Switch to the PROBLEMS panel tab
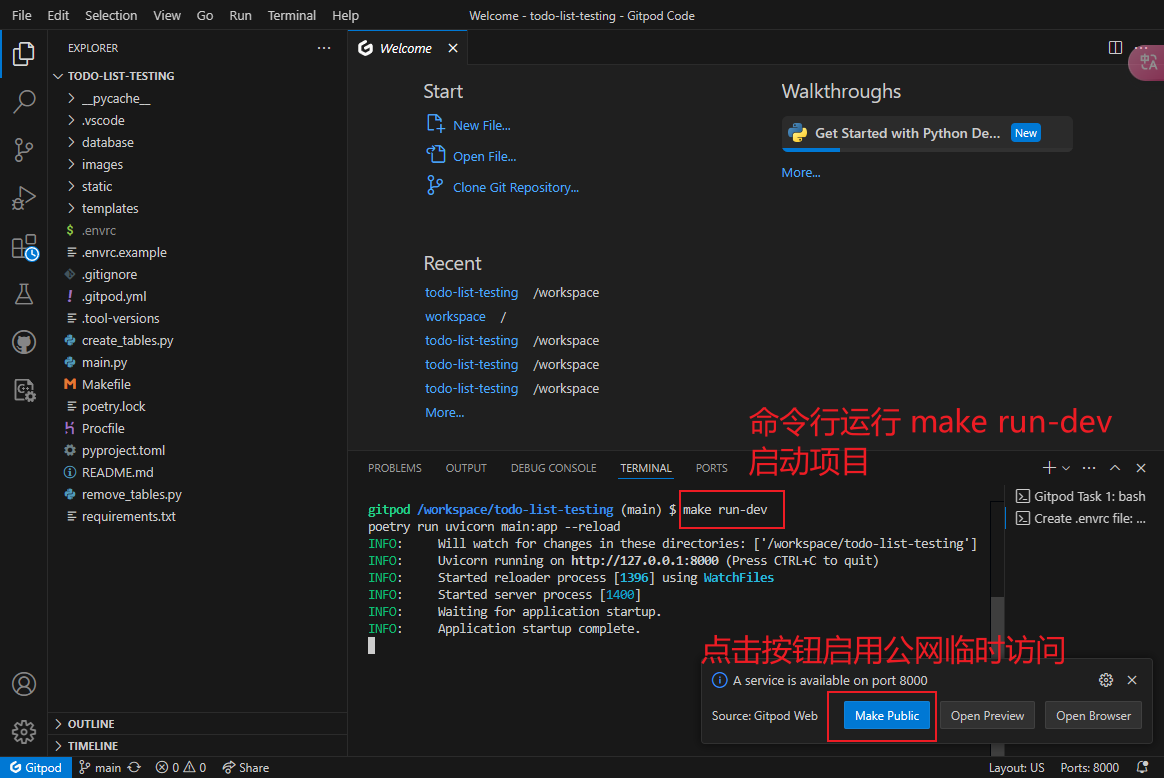Image resolution: width=1164 pixels, height=778 pixels. tap(394, 468)
